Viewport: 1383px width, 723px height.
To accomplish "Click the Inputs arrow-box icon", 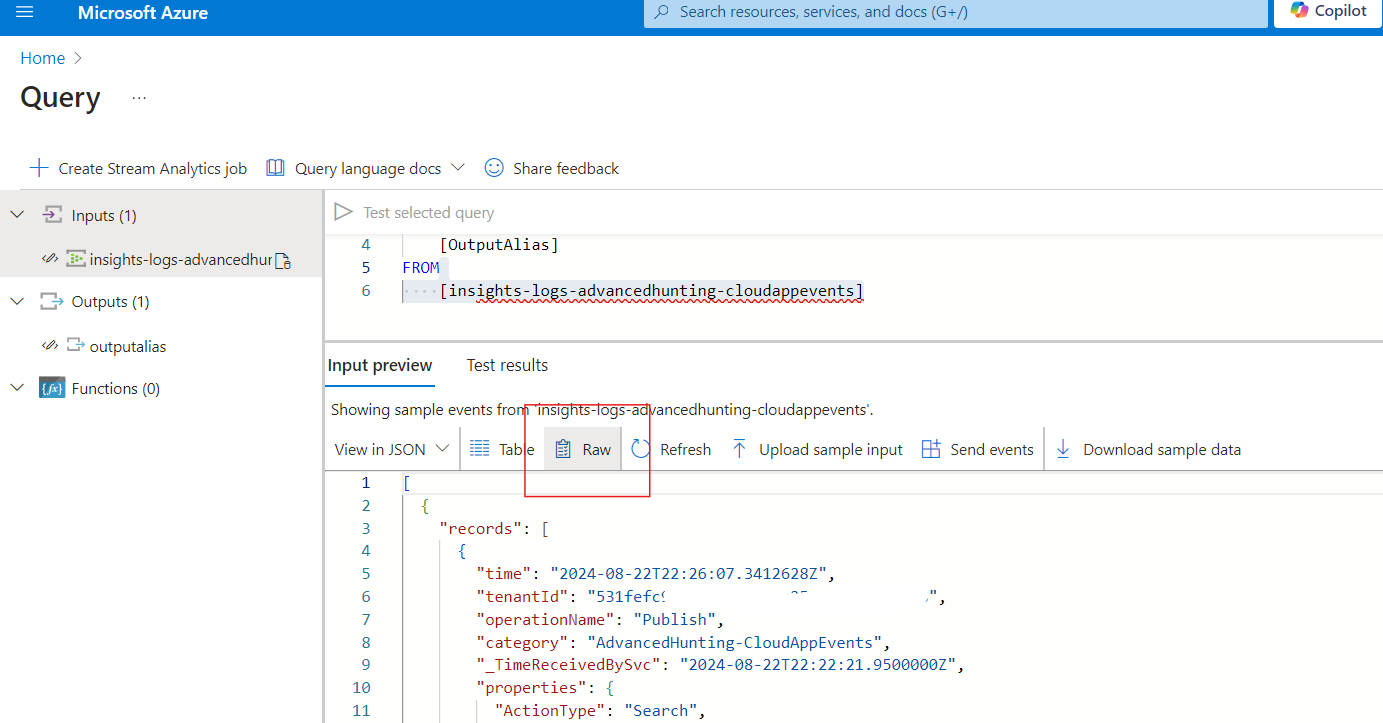I will point(52,215).
